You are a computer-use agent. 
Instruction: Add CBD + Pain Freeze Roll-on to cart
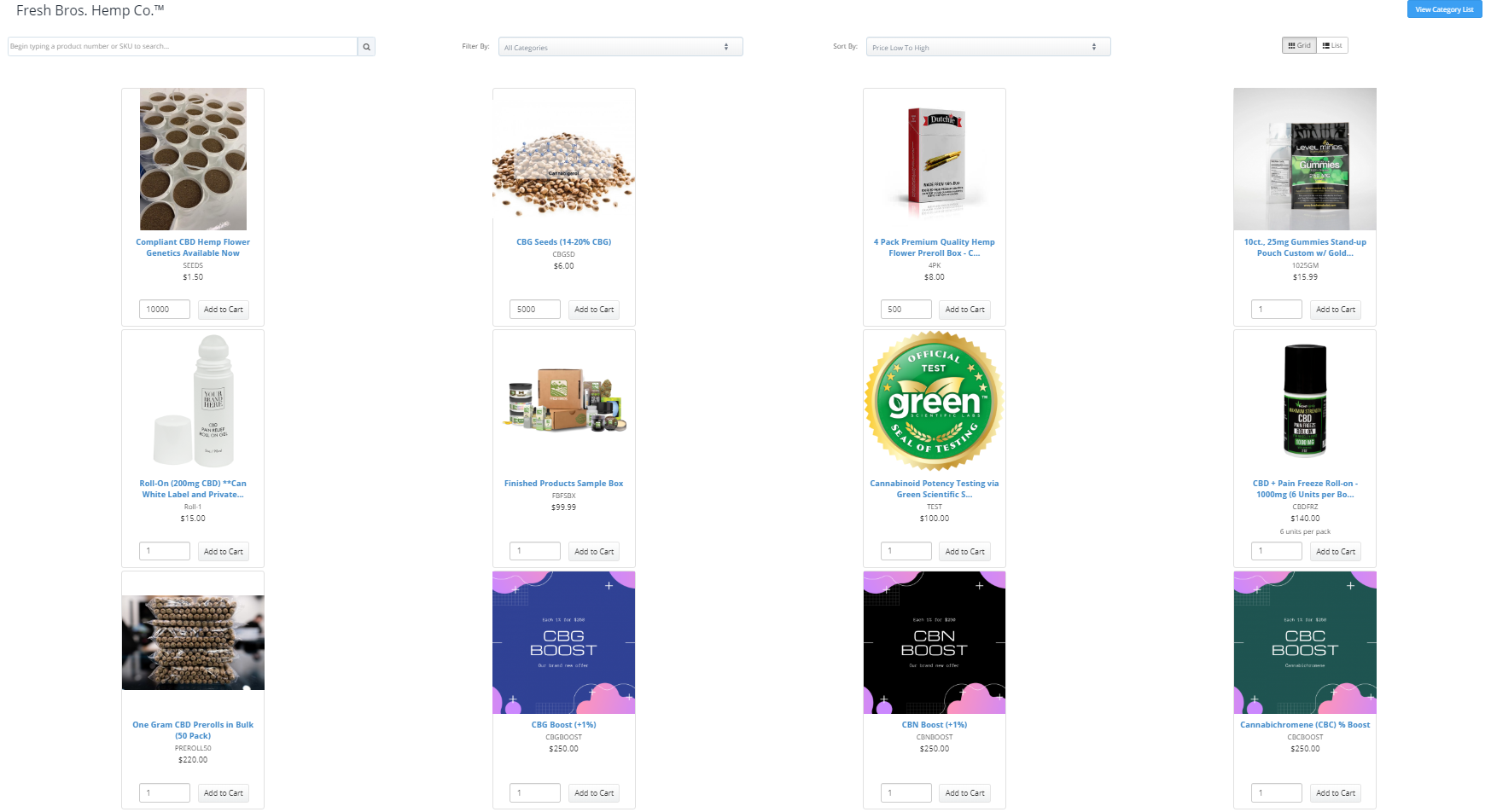point(1336,552)
